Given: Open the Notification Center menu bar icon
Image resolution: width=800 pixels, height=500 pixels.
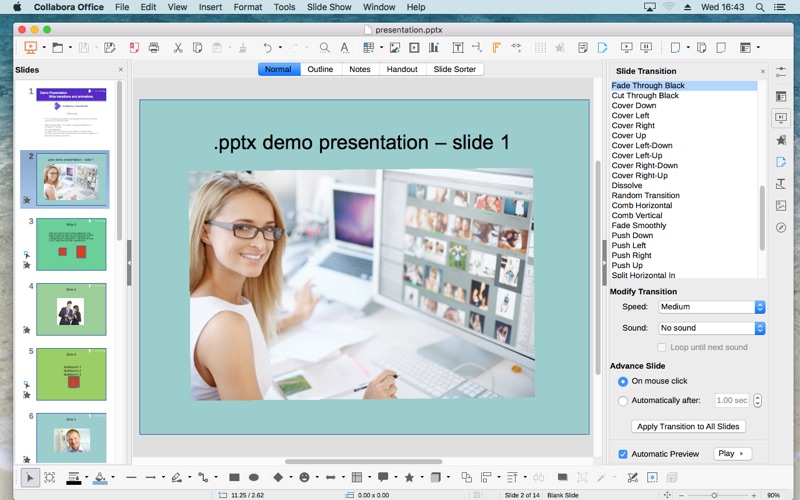Looking at the screenshot, I should [780, 7].
